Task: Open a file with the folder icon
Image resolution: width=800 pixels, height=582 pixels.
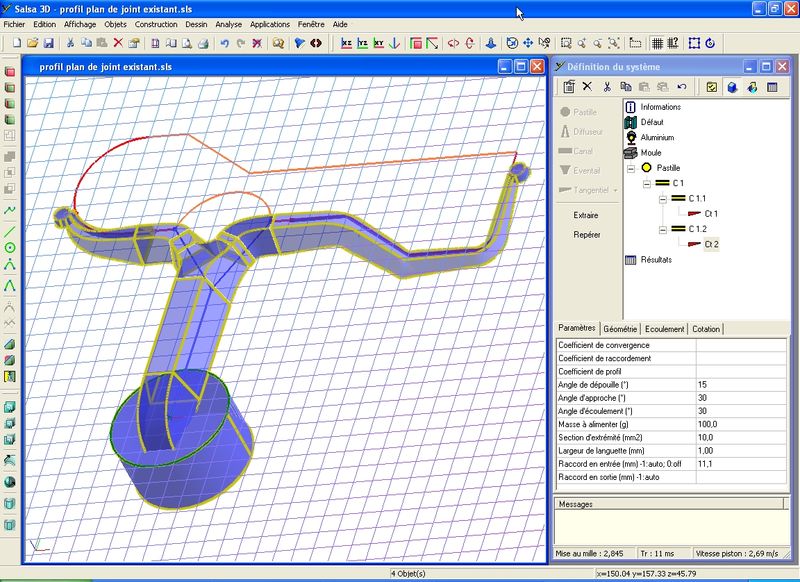Action: [x=33, y=43]
